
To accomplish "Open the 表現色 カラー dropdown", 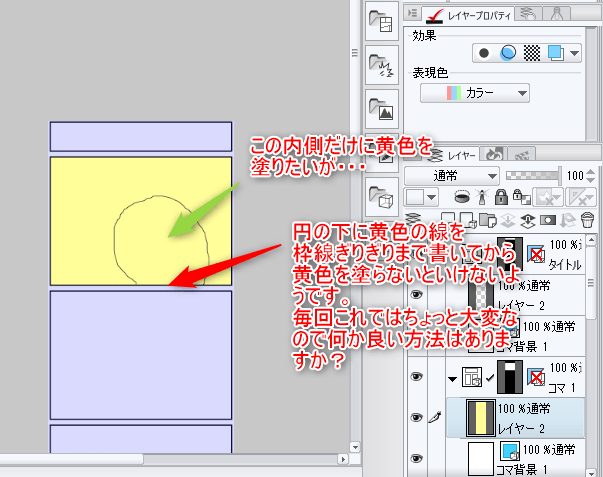I will point(475,93).
